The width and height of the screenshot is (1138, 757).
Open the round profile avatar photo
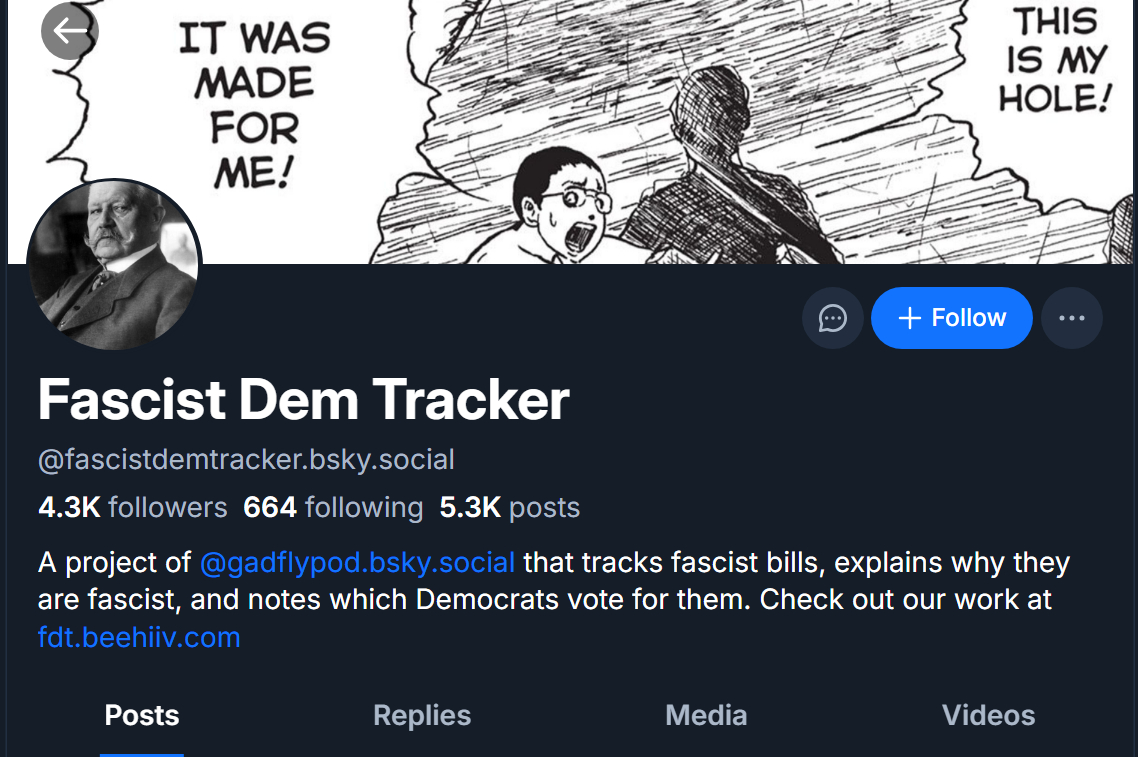click(x=114, y=265)
